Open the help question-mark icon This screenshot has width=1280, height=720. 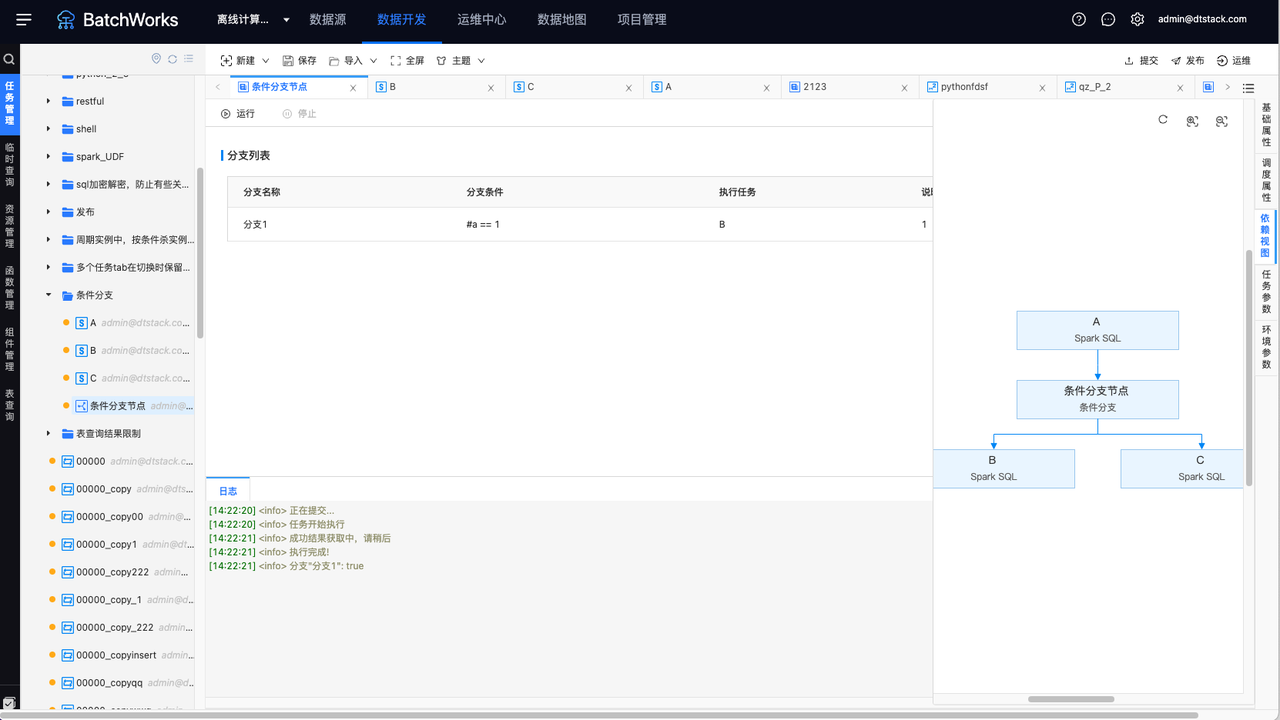(x=1079, y=19)
